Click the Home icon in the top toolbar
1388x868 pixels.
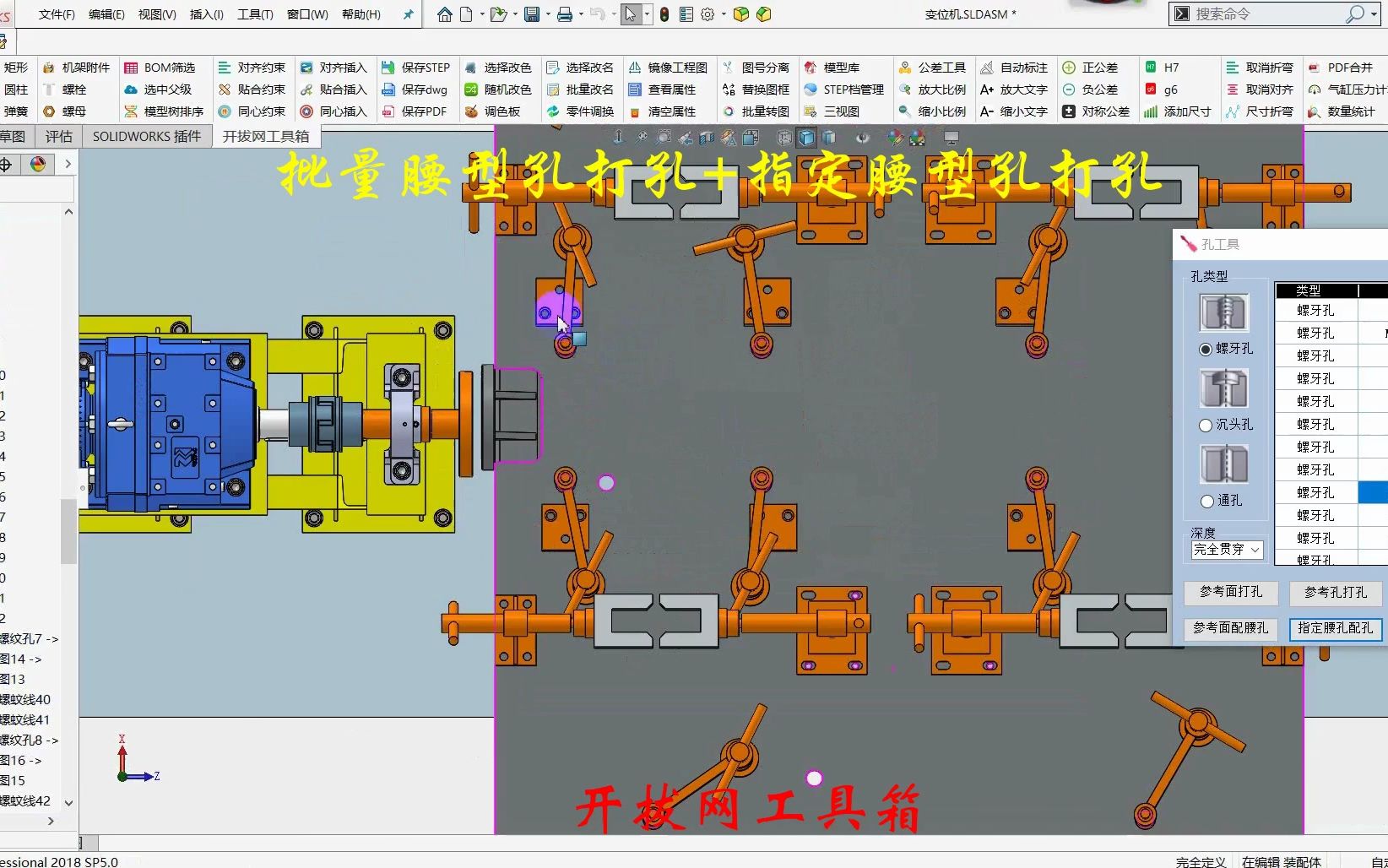tap(444, 14)
